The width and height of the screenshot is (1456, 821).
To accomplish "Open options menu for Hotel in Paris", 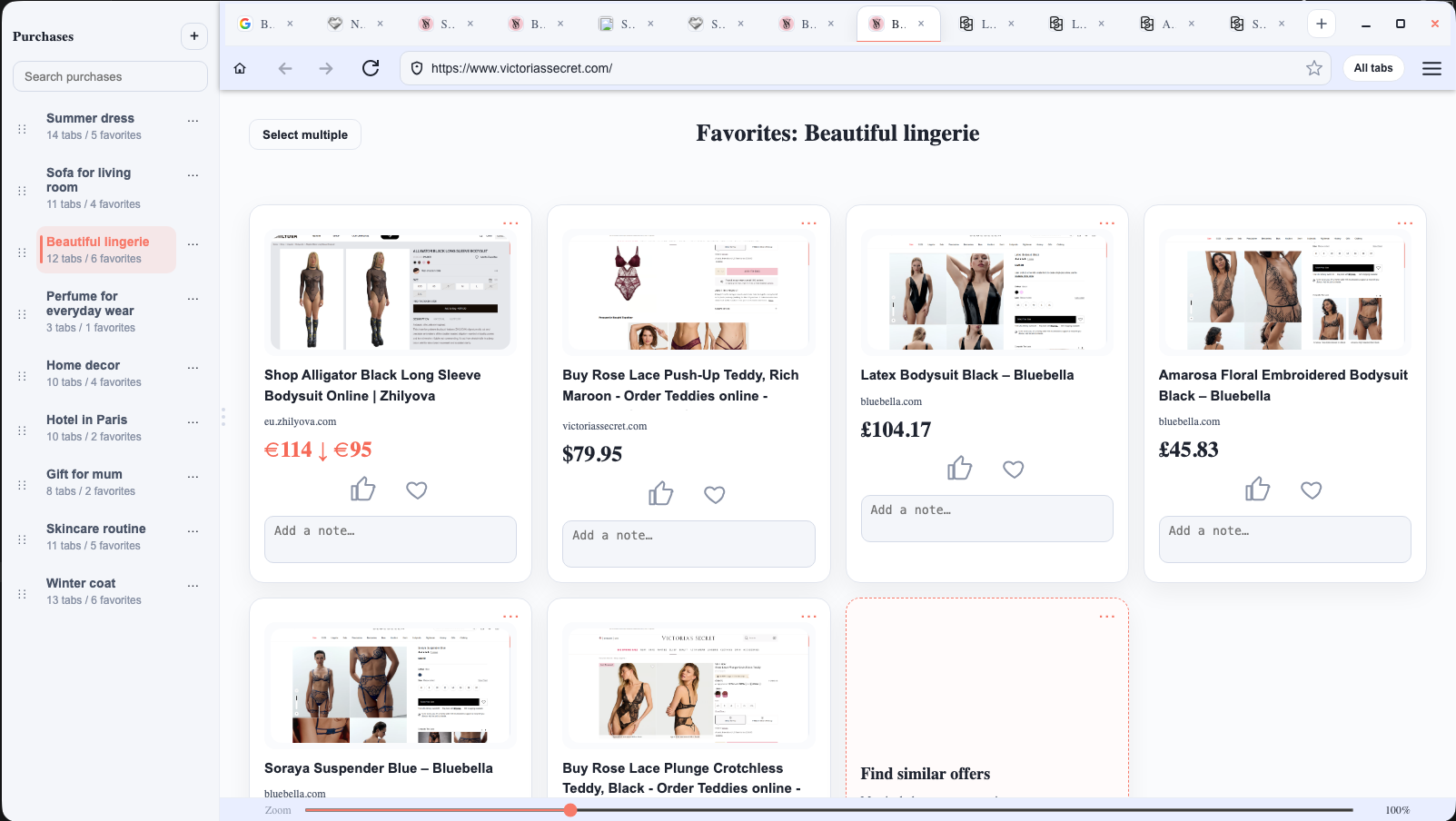I will point(193,421).
